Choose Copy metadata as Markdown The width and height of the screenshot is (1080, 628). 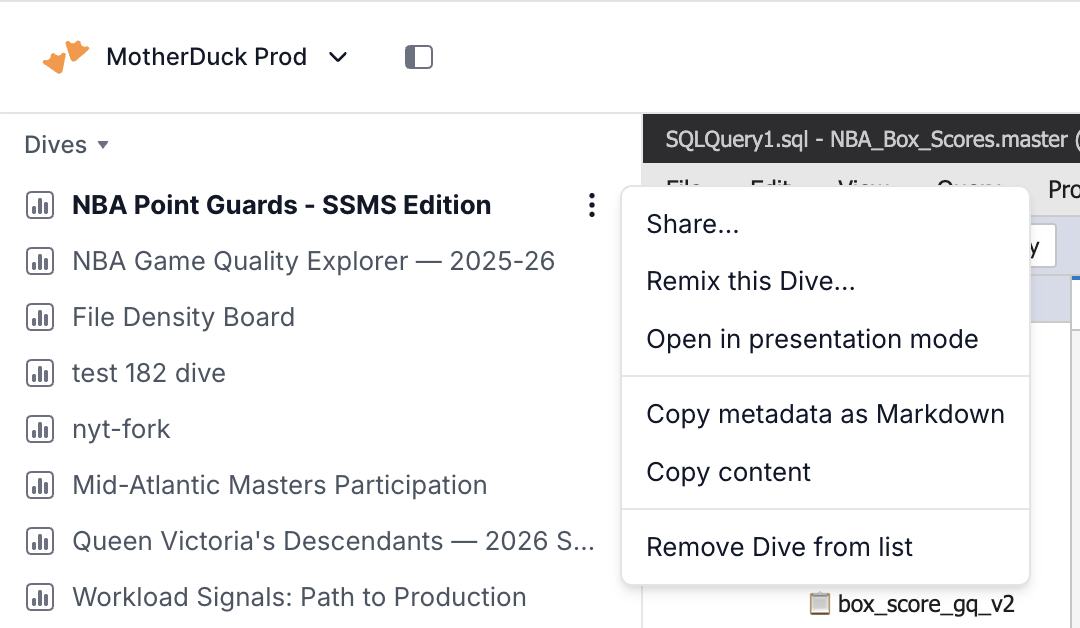coord(825,415)
